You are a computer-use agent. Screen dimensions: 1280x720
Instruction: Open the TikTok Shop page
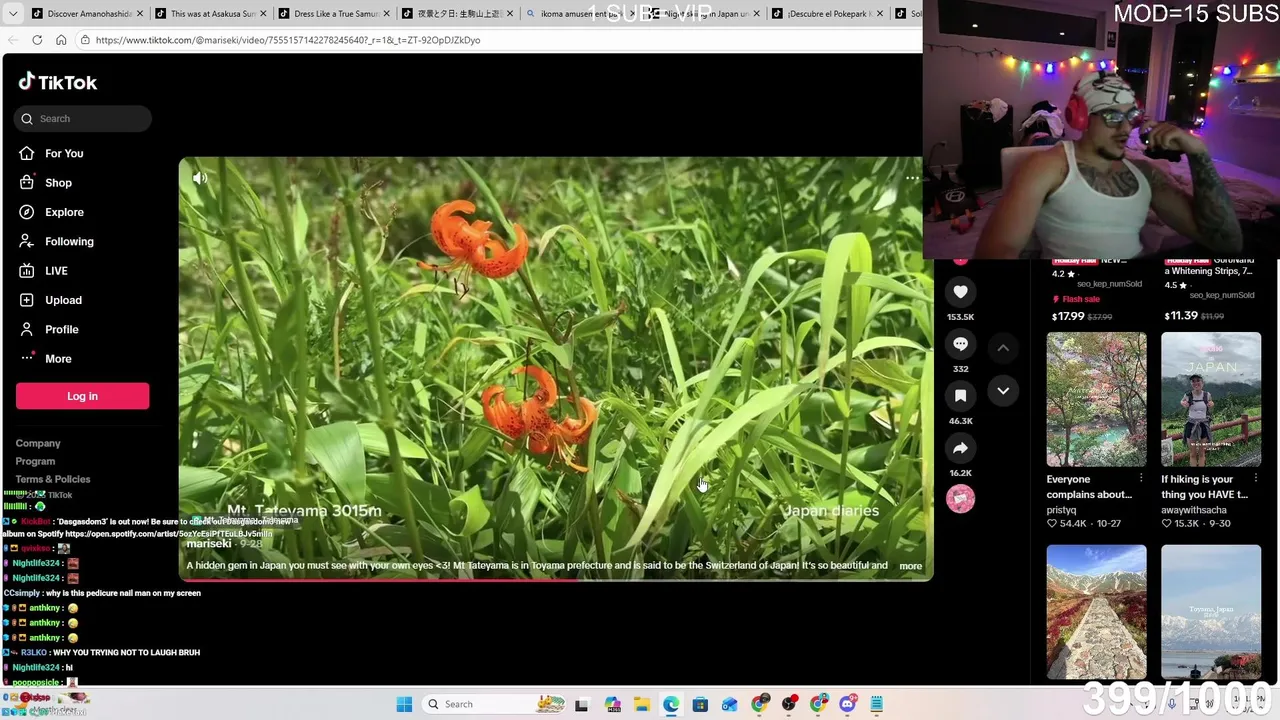pyautogui.click(x=58, y=183)
